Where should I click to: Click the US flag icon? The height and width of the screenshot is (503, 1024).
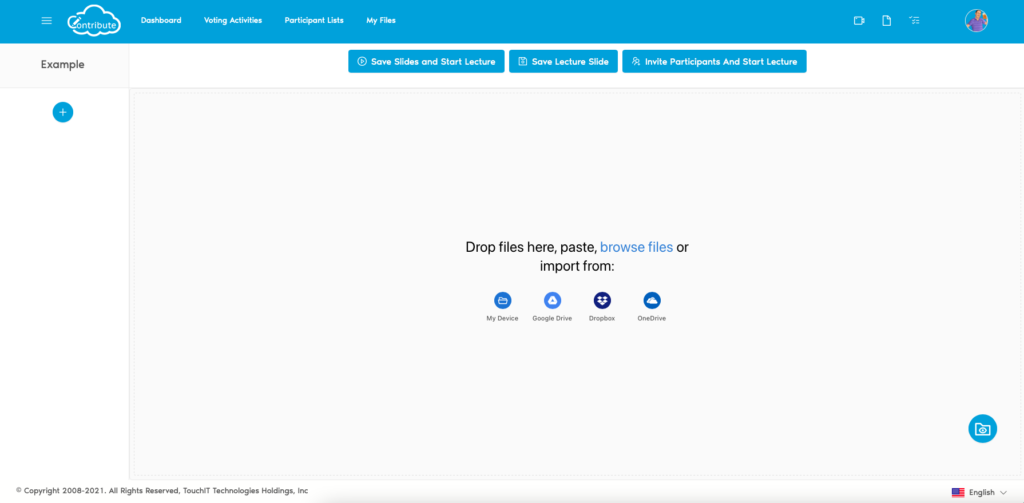click(x=958, y=493)
